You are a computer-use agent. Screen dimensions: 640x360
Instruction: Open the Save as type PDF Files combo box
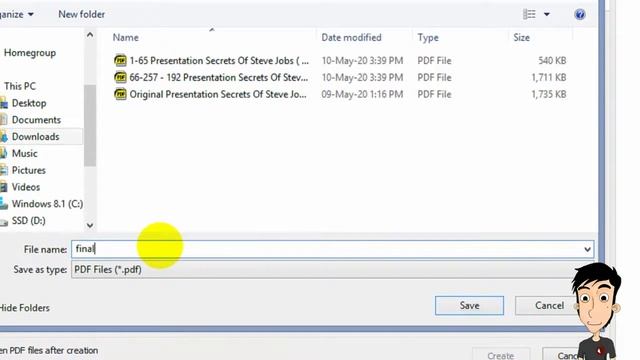[x=322, y=270]
